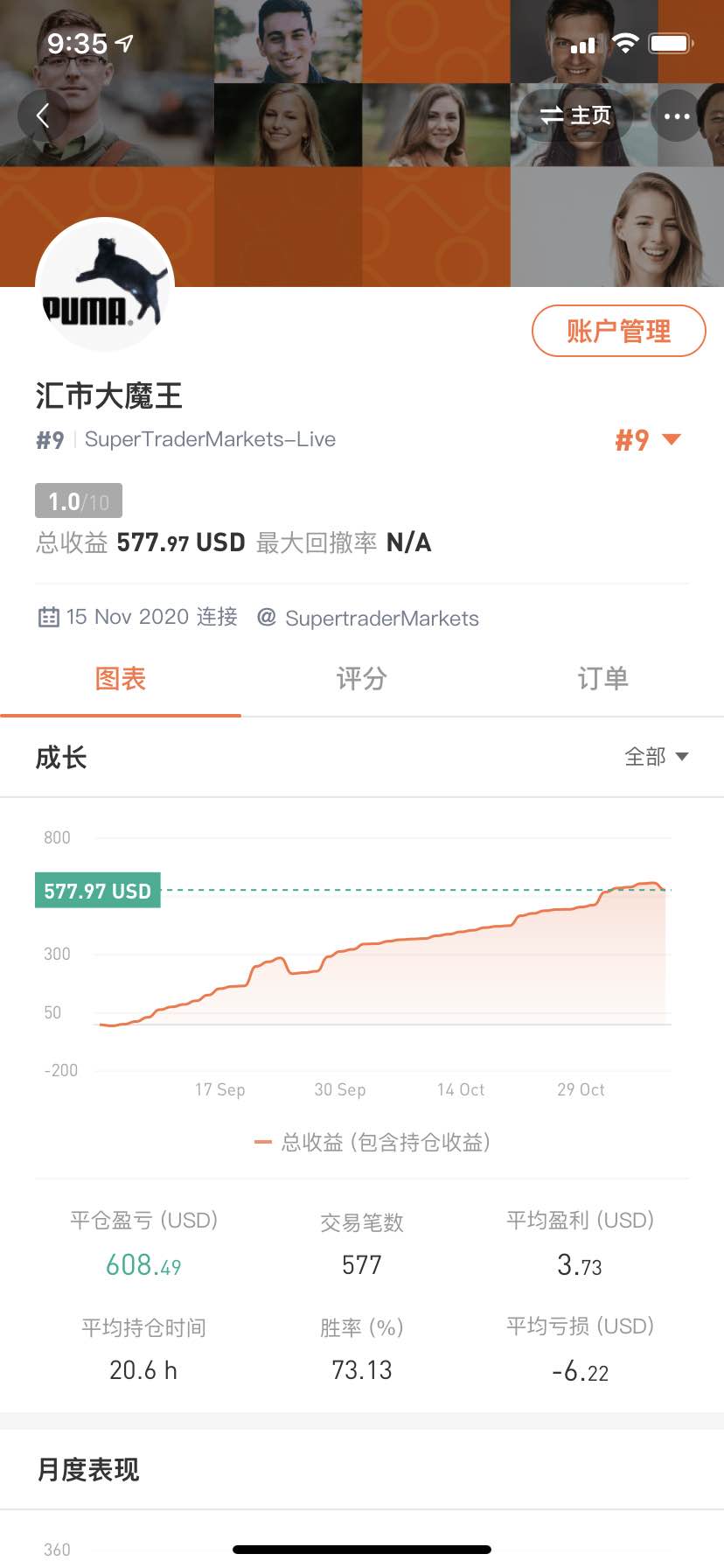Open the SupertraderMarkets broker link
The width and height of the screenshot is (724, 1568).
382,618
